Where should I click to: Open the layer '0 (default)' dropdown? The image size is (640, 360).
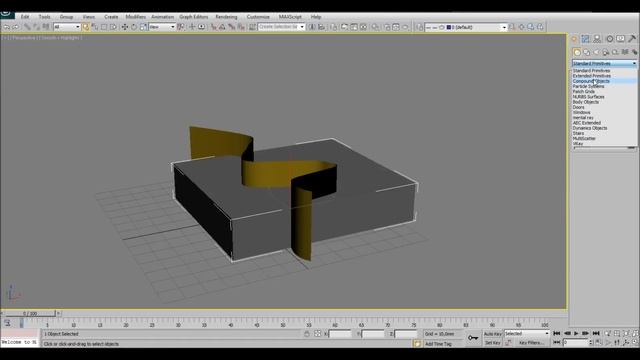tap(466, 27)
